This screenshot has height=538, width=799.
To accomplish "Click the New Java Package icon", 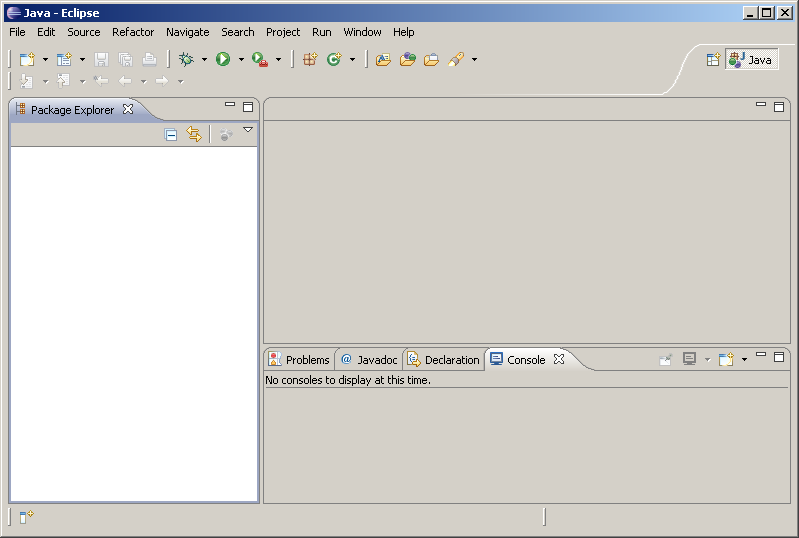I will click(310, 60).
